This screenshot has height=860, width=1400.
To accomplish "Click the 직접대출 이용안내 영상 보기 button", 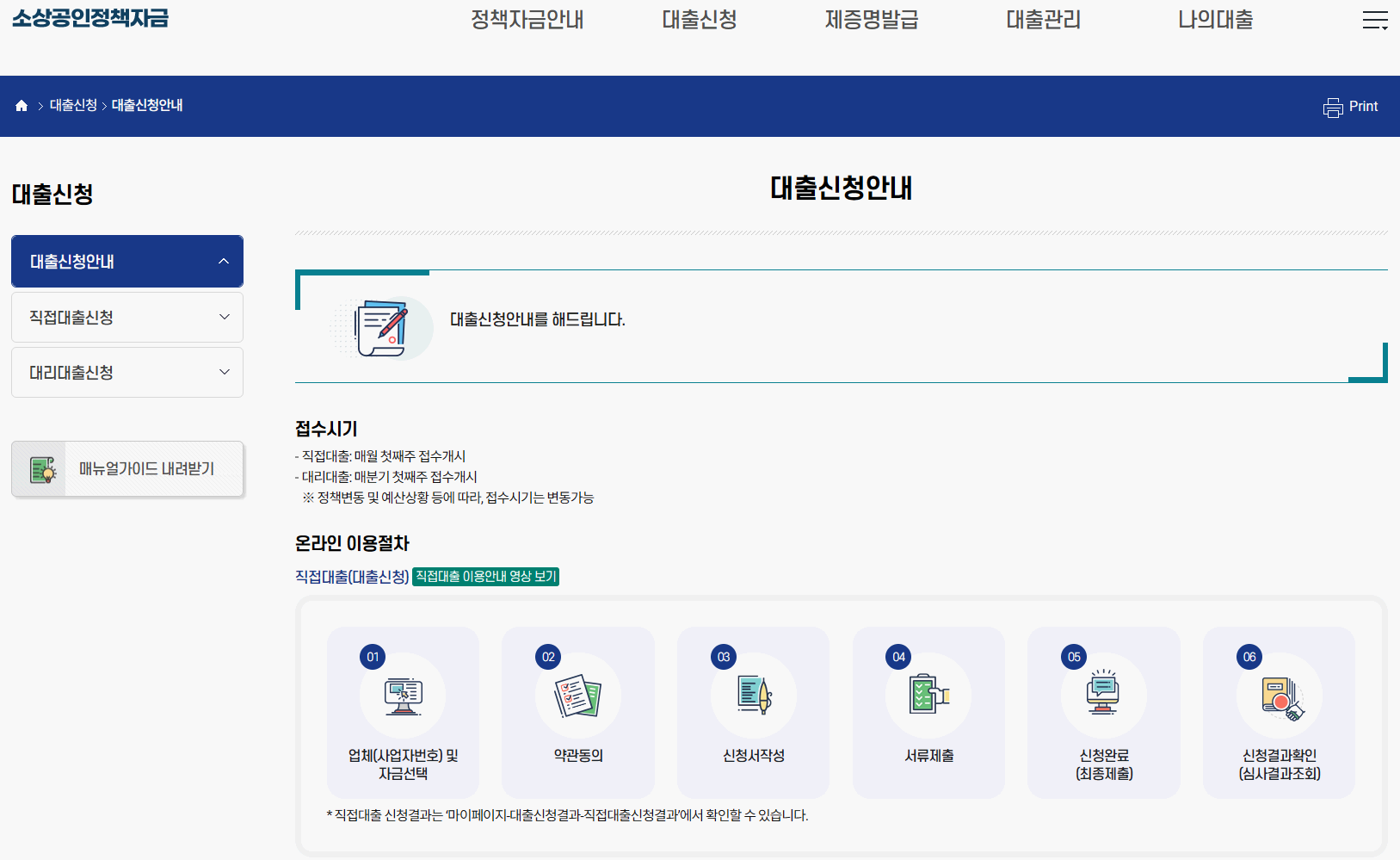I will [485, 577].
